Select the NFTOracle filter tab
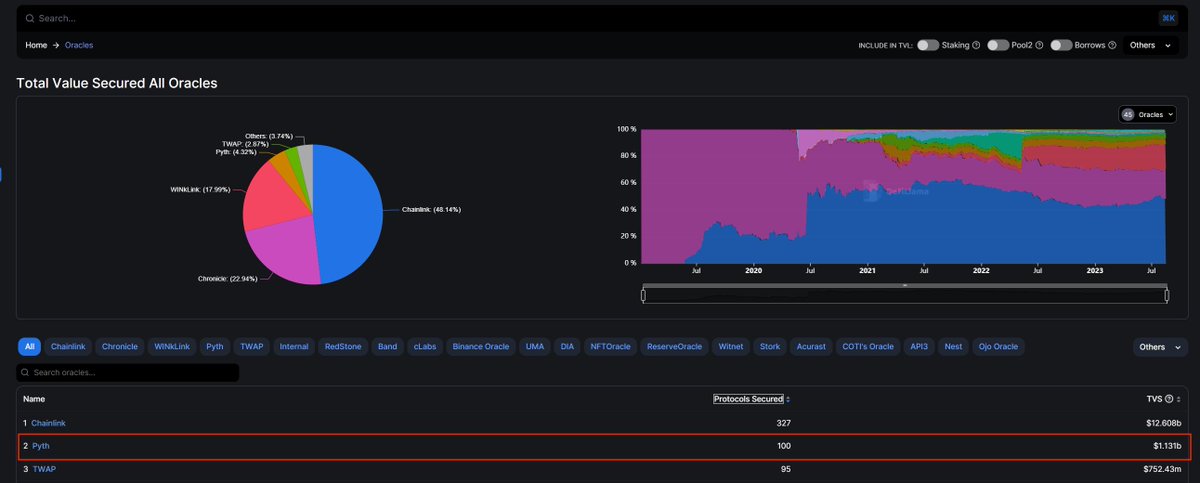The height and width of the screenshot is (483, 1200). (x=610, y=347)
